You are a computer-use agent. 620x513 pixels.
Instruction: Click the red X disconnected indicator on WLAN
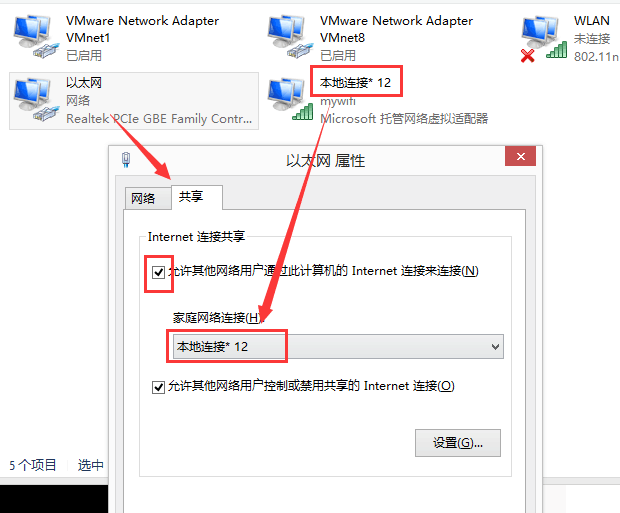click(527, 56)
